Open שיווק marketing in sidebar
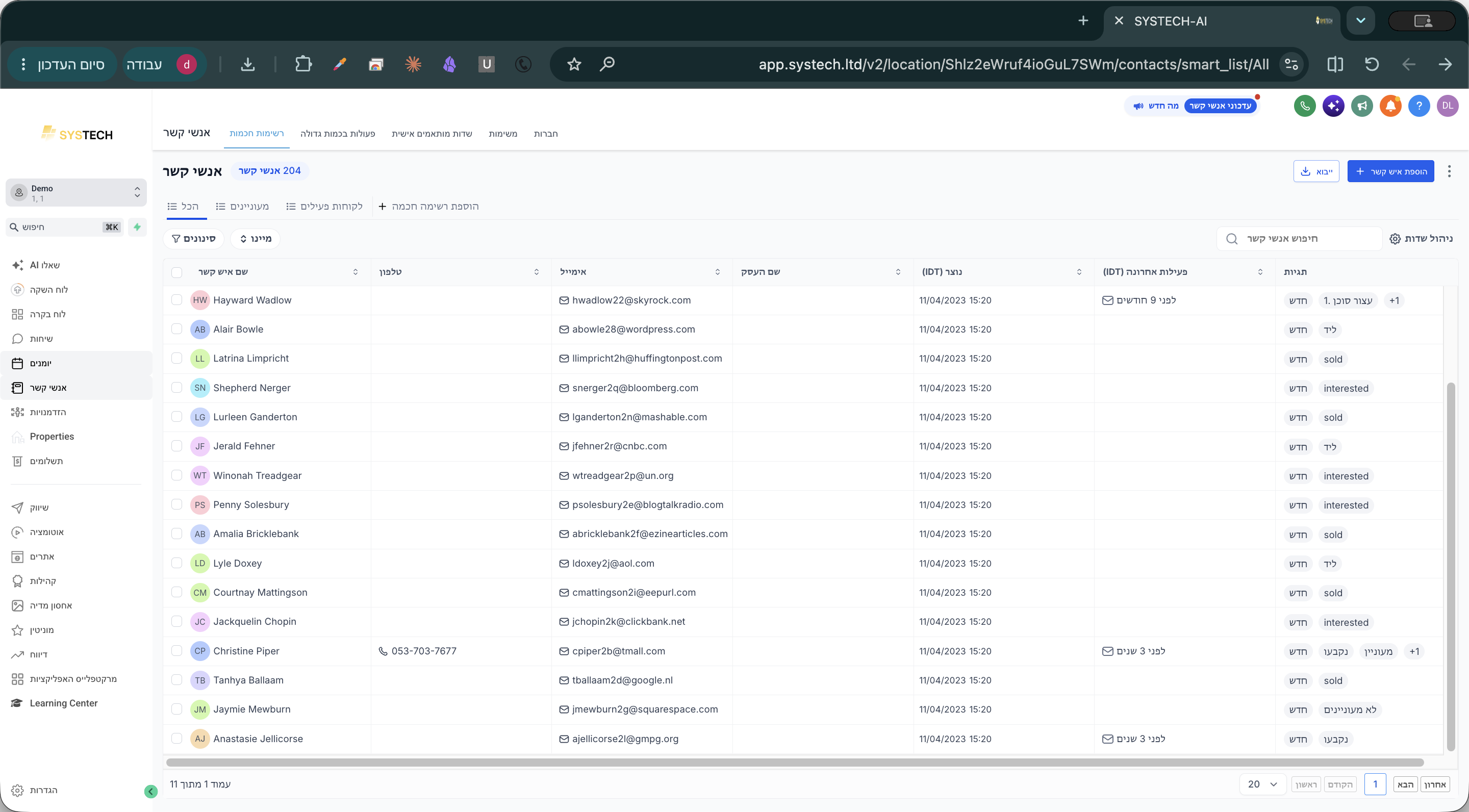 (39, 508)
